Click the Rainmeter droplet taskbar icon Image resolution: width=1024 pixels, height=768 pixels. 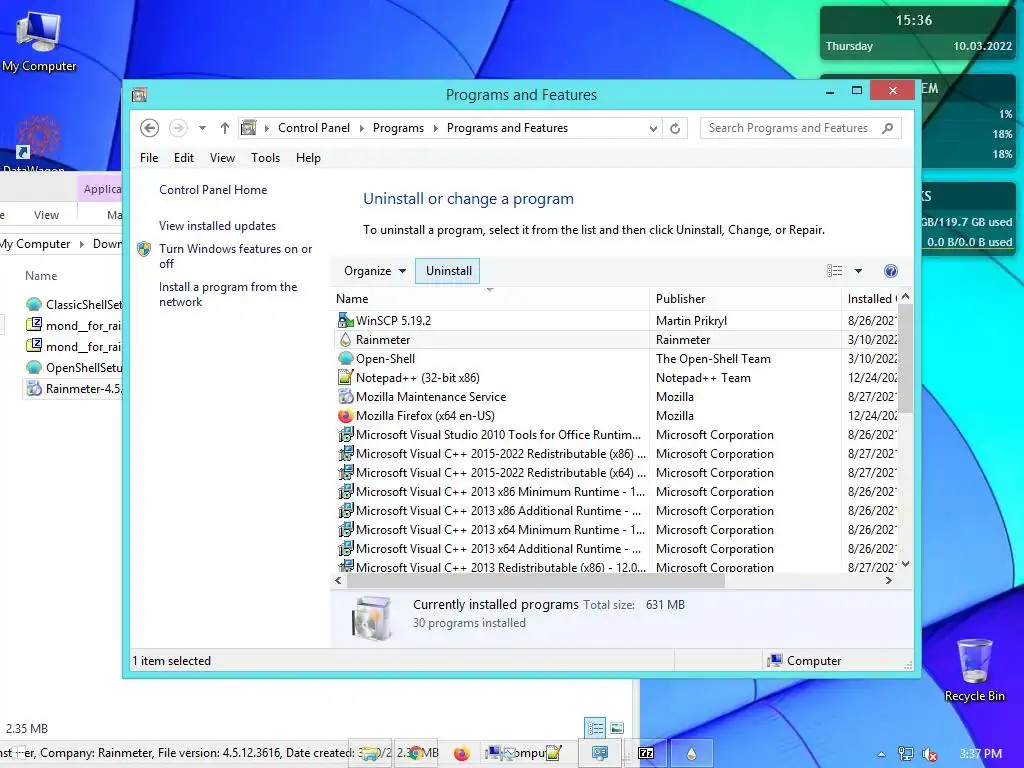[x=692, y=754]
